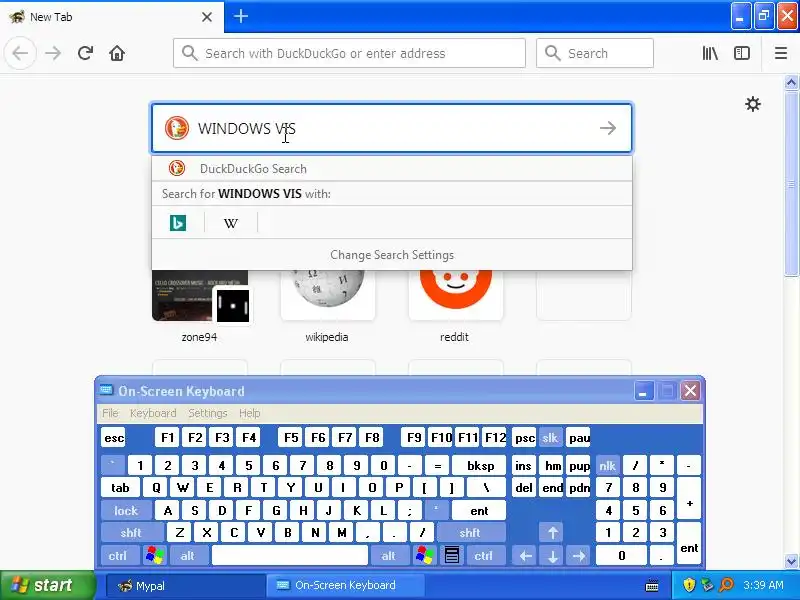Viewport: 800px width, 600px height.
Task: Close the New Tab tab
Action: (x=207, y=17)
